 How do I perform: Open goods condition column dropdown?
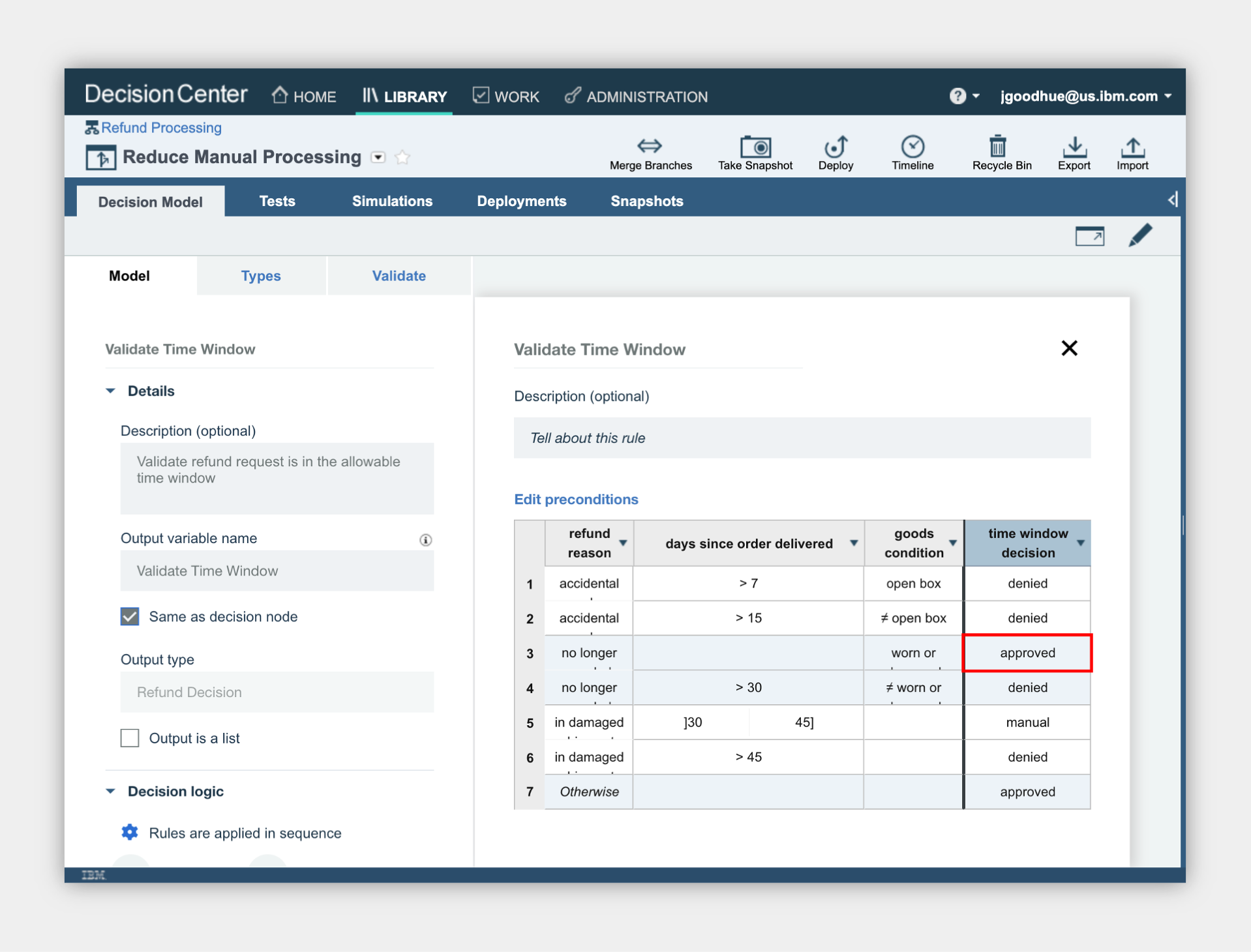coord(953,543)
